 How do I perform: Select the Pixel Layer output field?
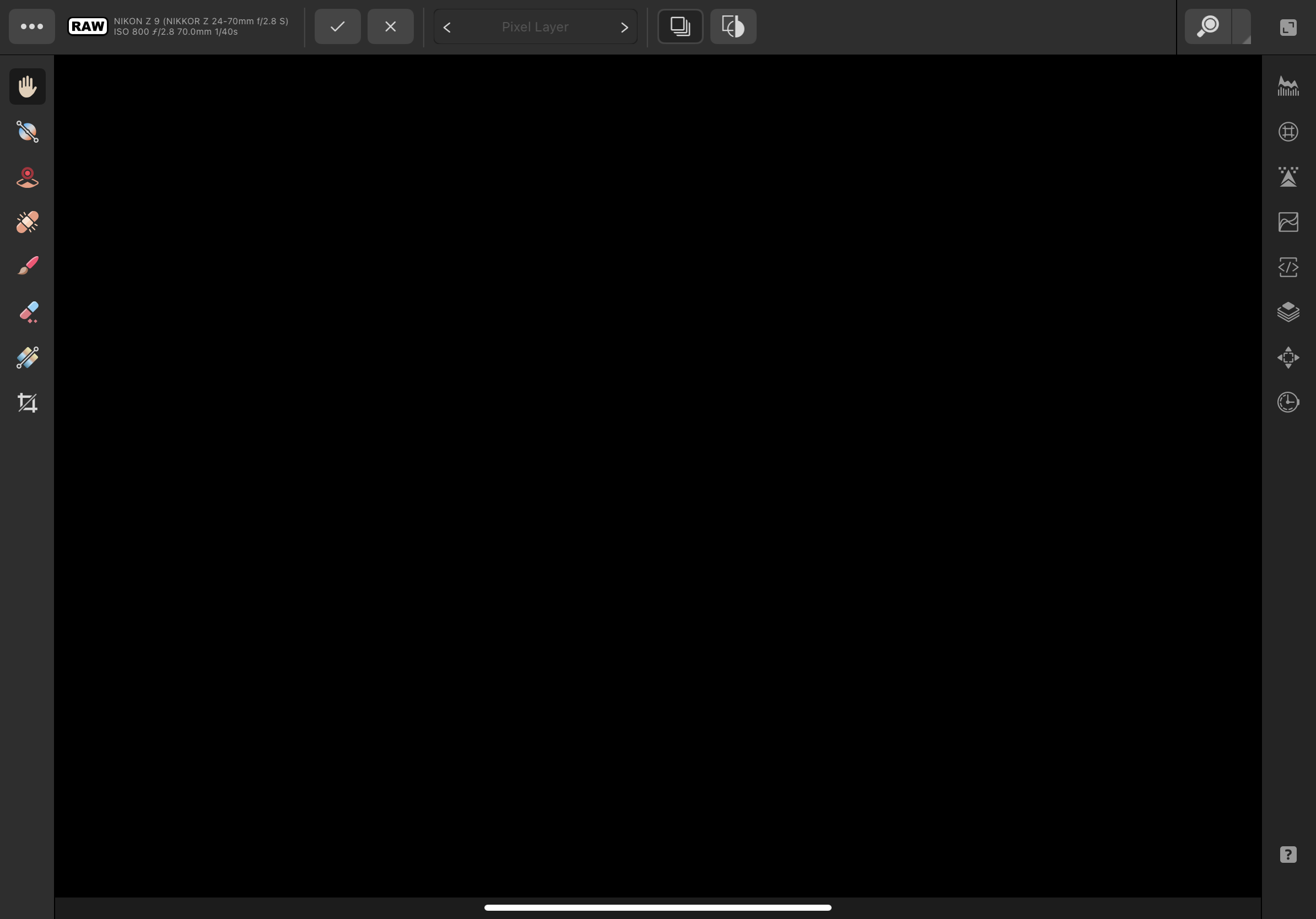pyautogui.click(x=535, y=27)
